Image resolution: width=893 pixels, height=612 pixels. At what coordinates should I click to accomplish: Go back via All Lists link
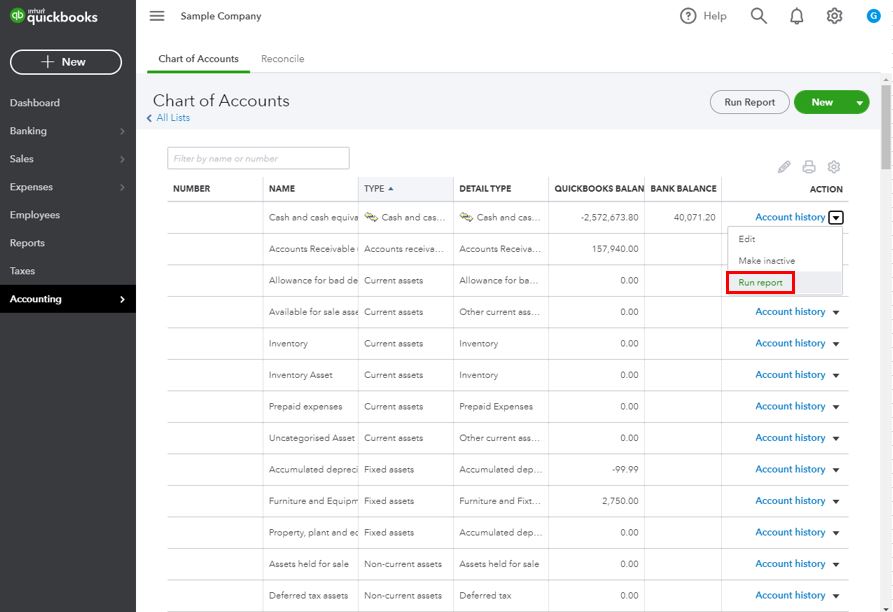click(x=172, y=118)
